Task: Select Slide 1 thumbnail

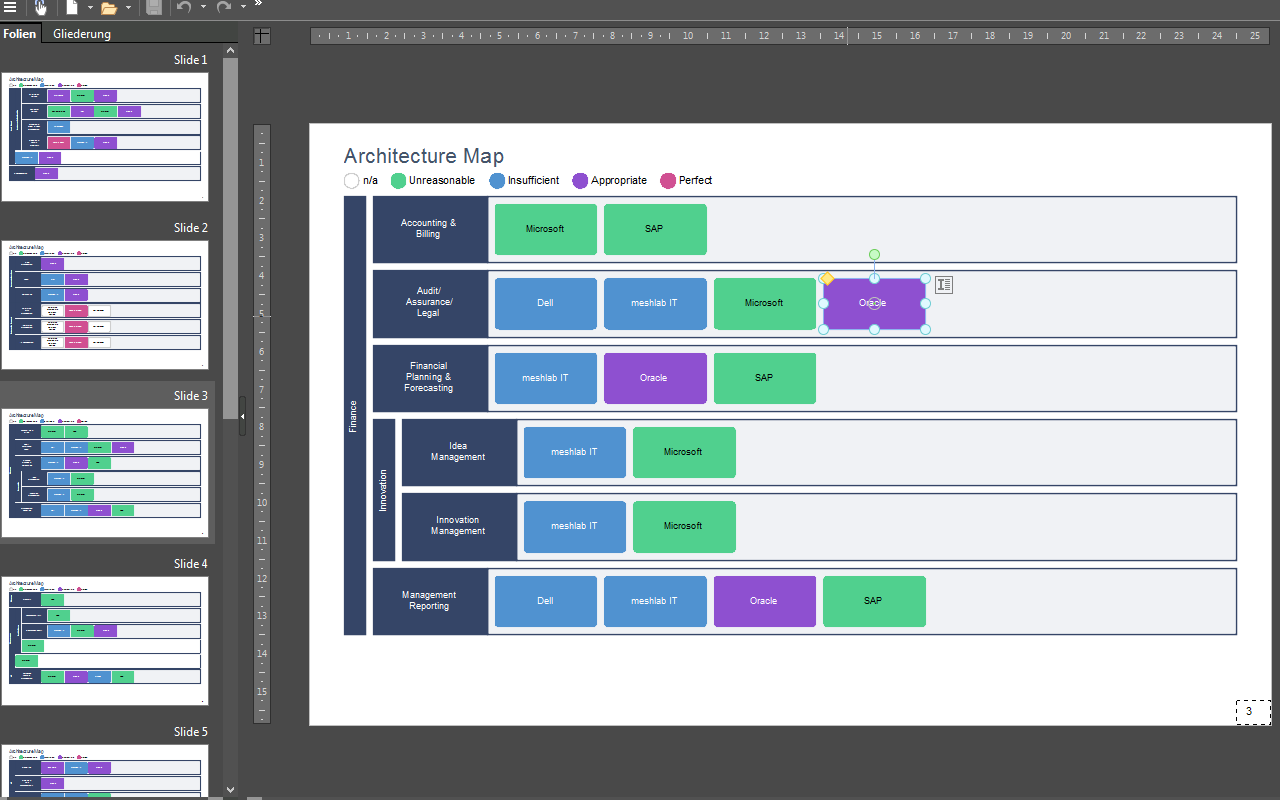Action: pos(105,136)
